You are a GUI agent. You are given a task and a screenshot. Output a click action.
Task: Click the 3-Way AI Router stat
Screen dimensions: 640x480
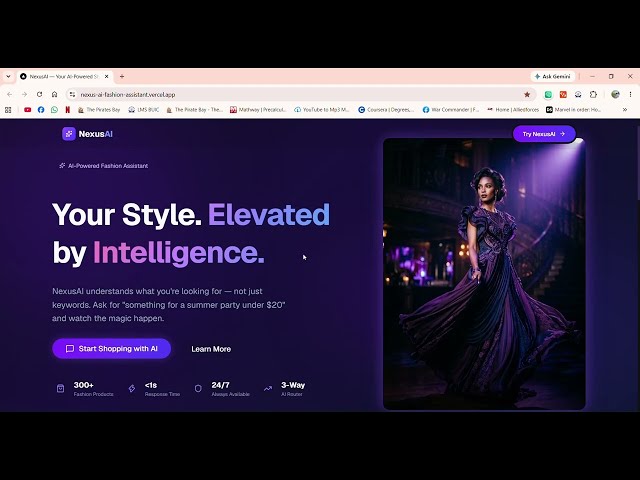(293, 389)
